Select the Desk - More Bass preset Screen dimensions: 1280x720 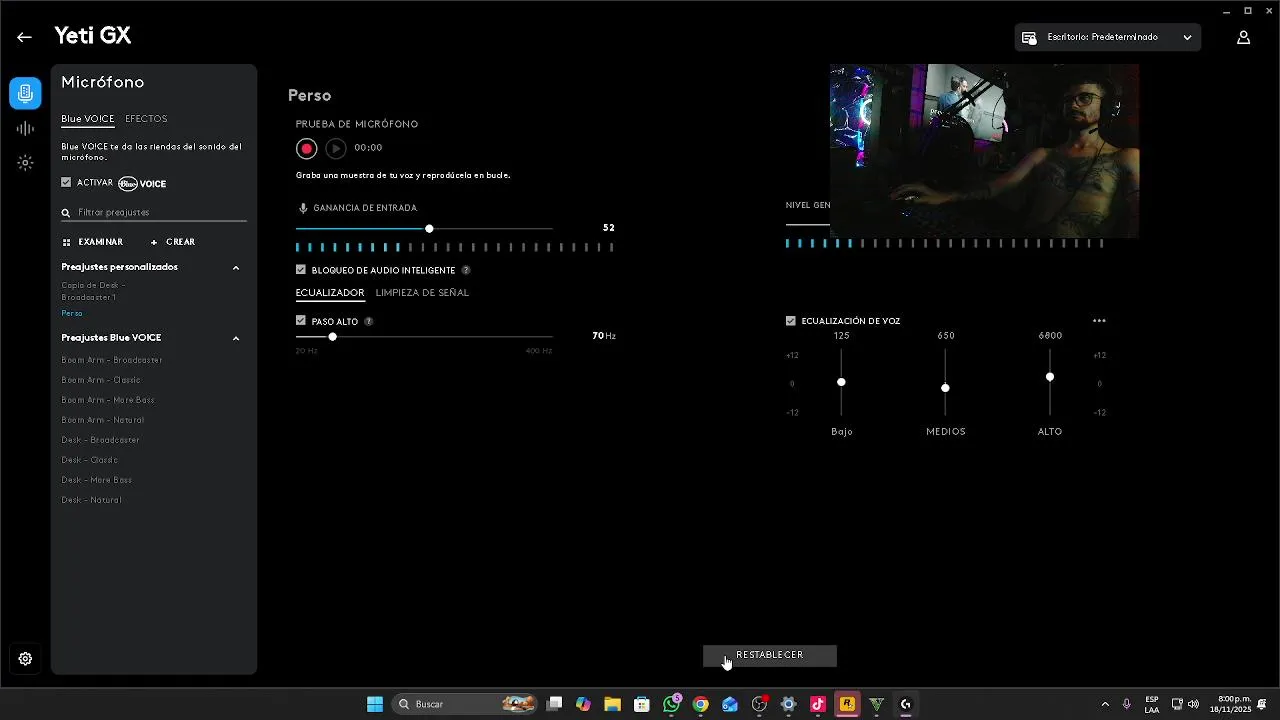point(97,480)
